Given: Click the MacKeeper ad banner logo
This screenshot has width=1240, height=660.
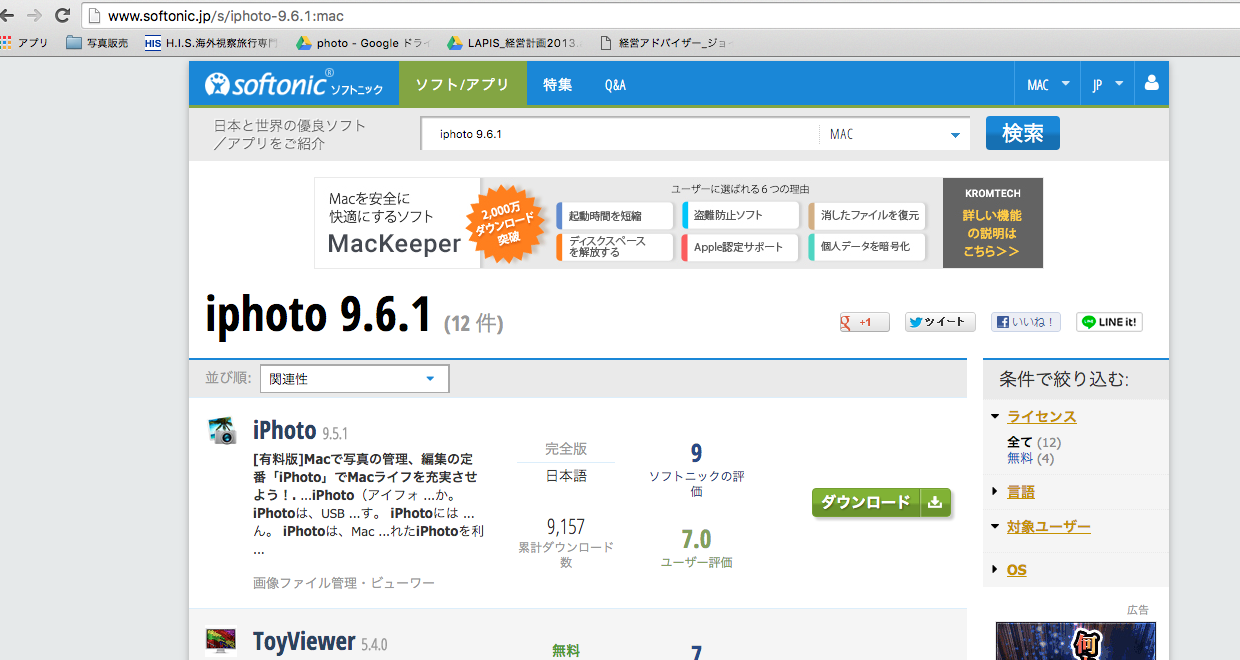Looking at the screenshot, I should [x=394, y=243].
